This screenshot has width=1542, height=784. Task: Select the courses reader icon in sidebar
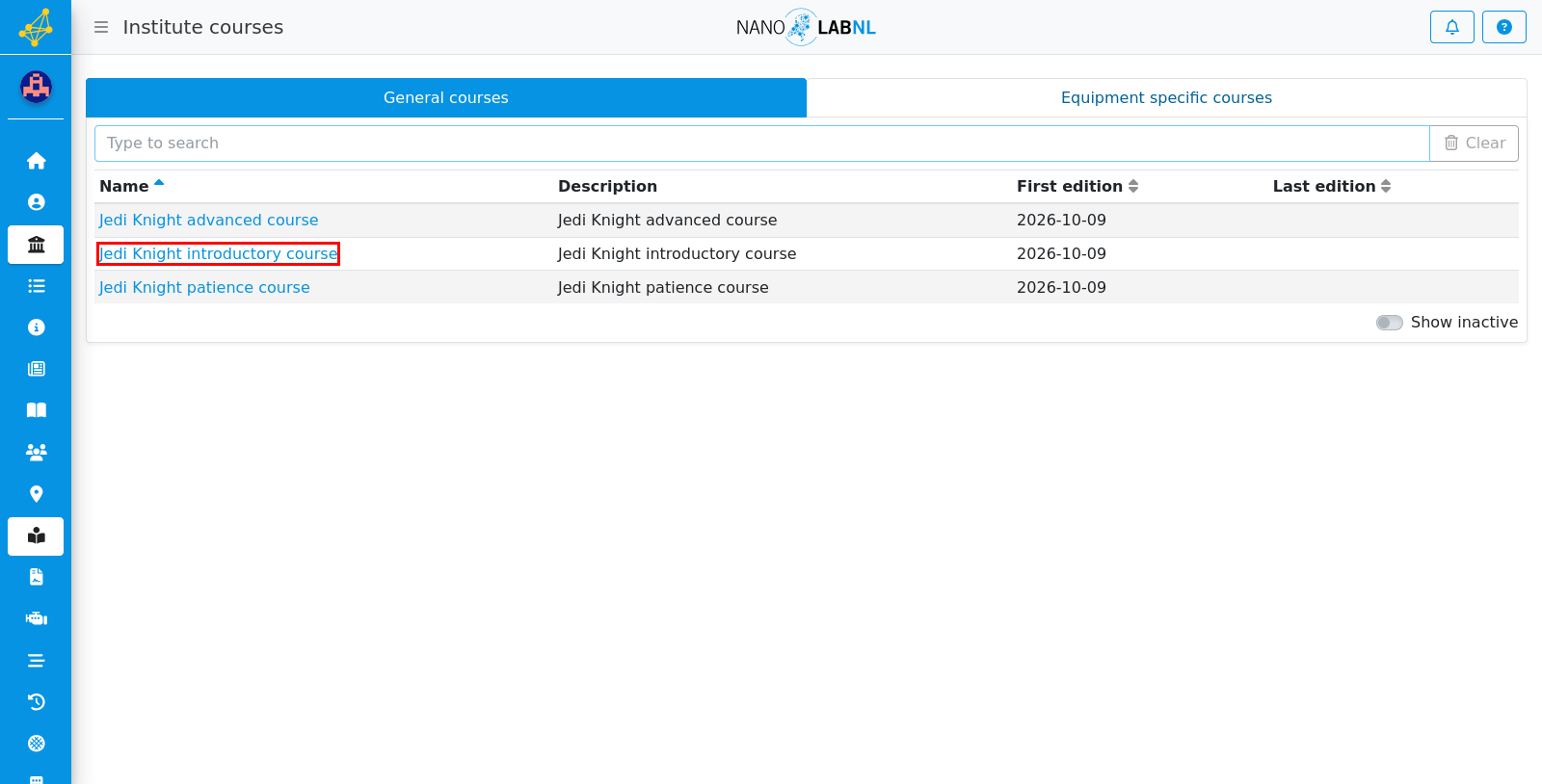click(x=36, y=536)
